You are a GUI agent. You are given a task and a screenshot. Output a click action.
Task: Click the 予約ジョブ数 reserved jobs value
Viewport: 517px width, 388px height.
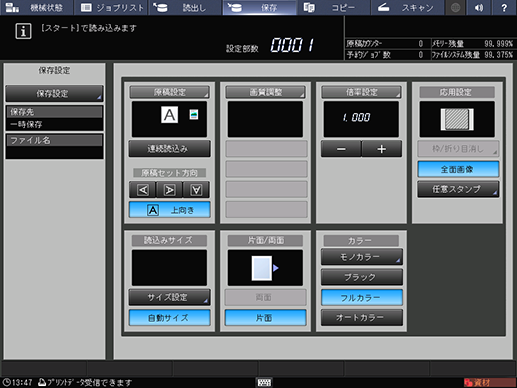click(421, 55)
